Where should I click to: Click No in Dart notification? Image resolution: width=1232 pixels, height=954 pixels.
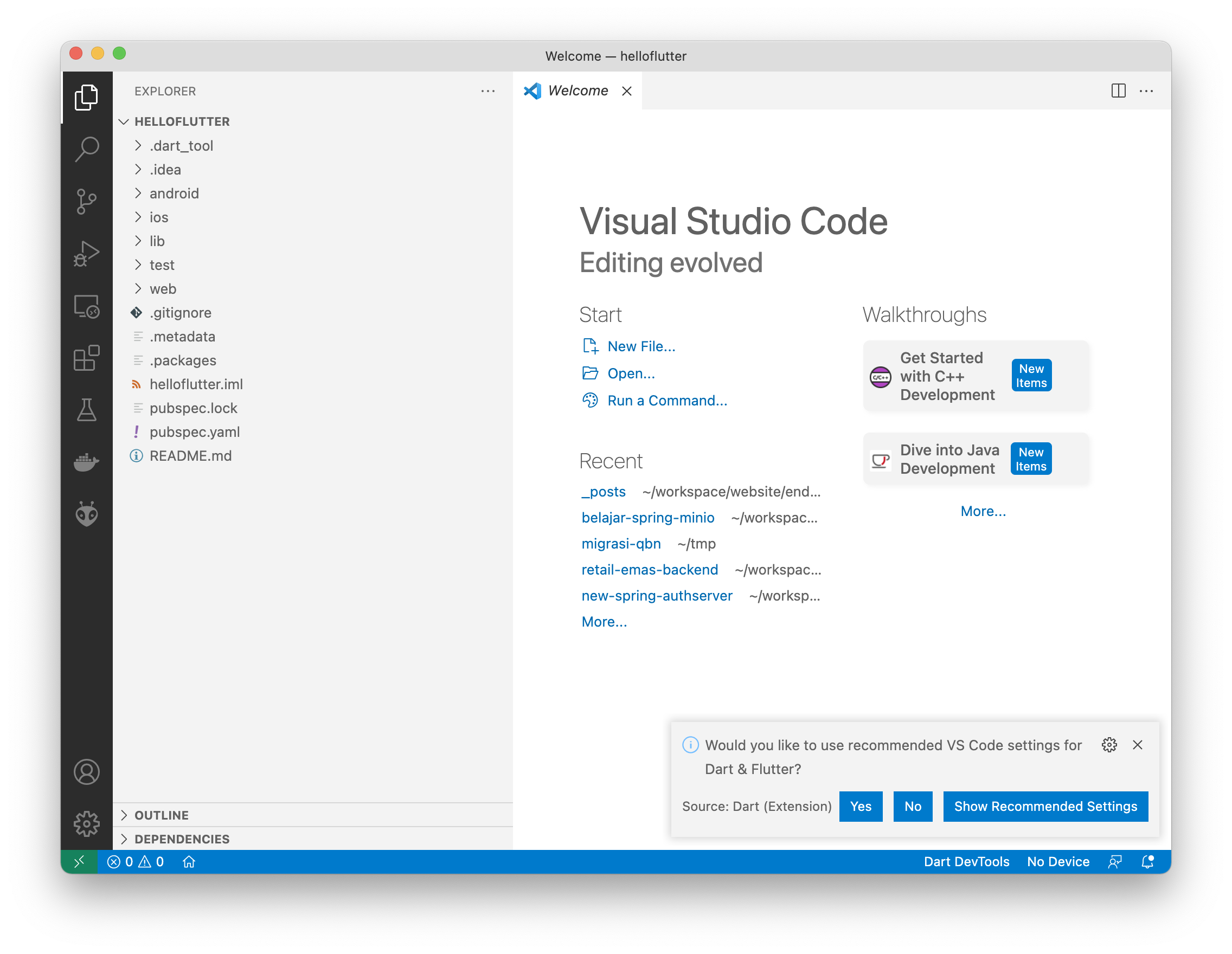(x=912, y=805)
